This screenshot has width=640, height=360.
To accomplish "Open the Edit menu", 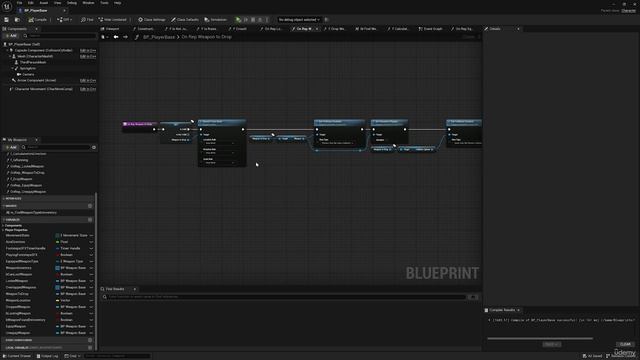I will pos(31,3).
